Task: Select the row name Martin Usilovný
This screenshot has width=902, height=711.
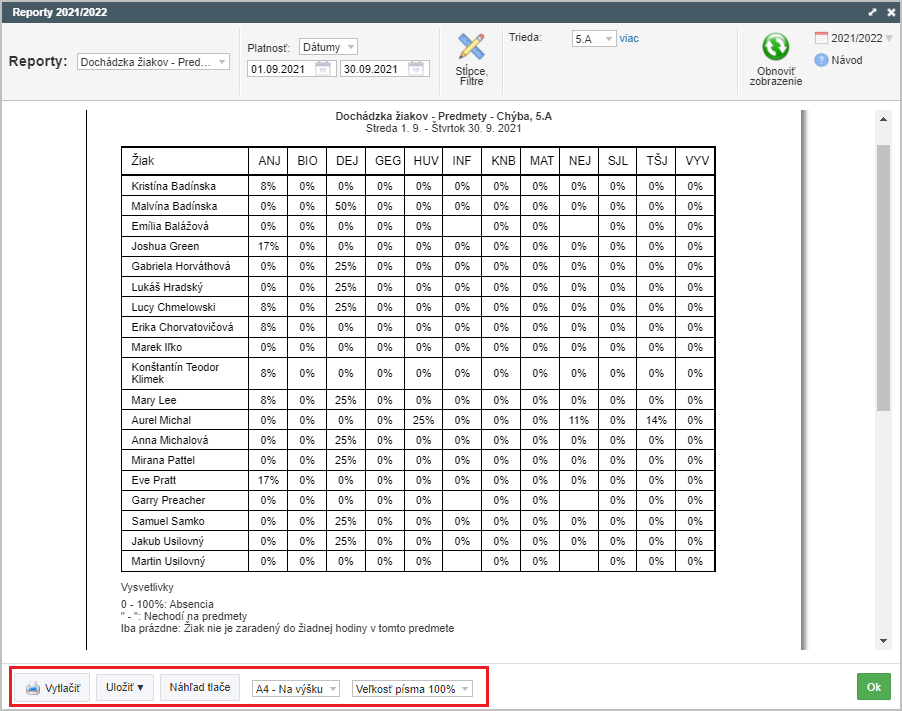Action: pyautogui.click(x=168, y=561)
